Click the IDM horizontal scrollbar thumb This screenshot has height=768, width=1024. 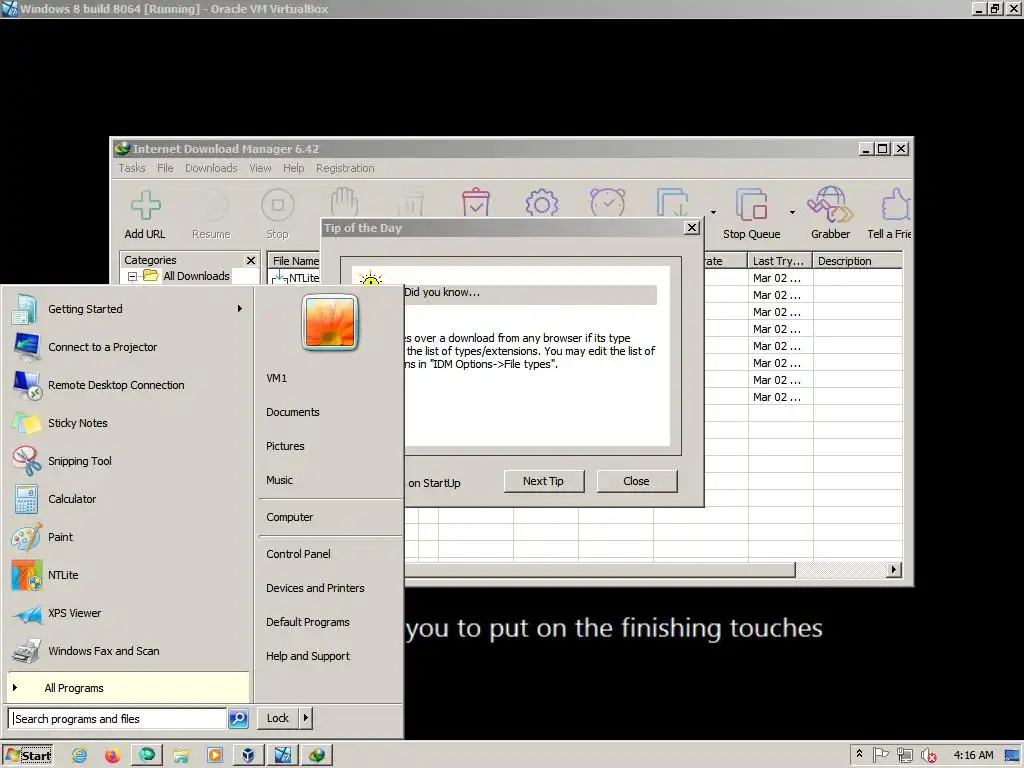coord(600,569)
